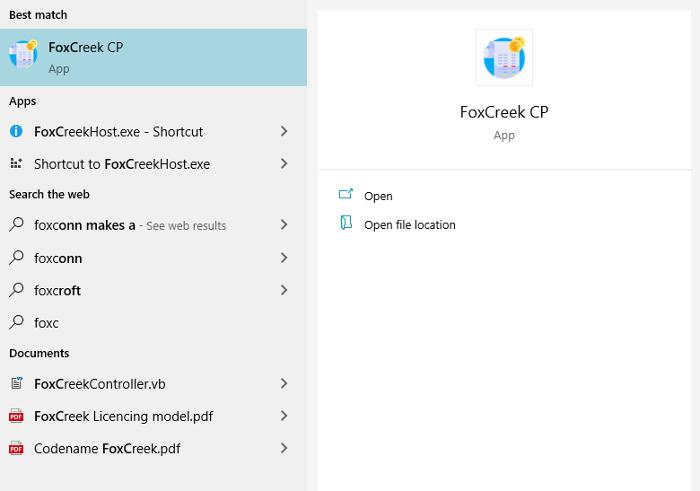Click the dotted icon beside Shortcut to FoxCreekHost.exe
The height and width of the screenshot is (491, 700).
pyautogui.click(x=16, y=163)
